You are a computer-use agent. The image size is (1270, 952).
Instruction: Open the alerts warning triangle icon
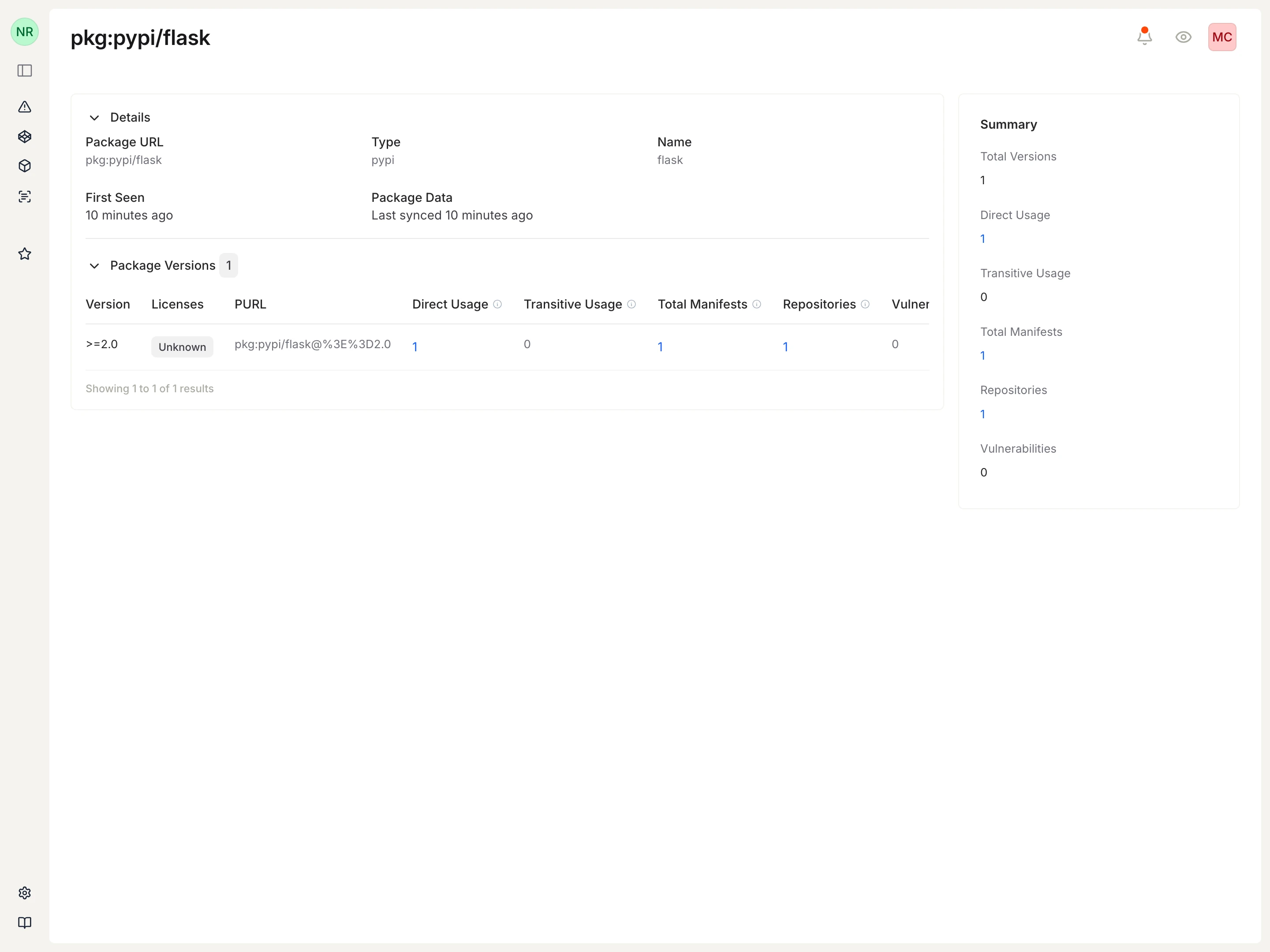tap(25, 107)
